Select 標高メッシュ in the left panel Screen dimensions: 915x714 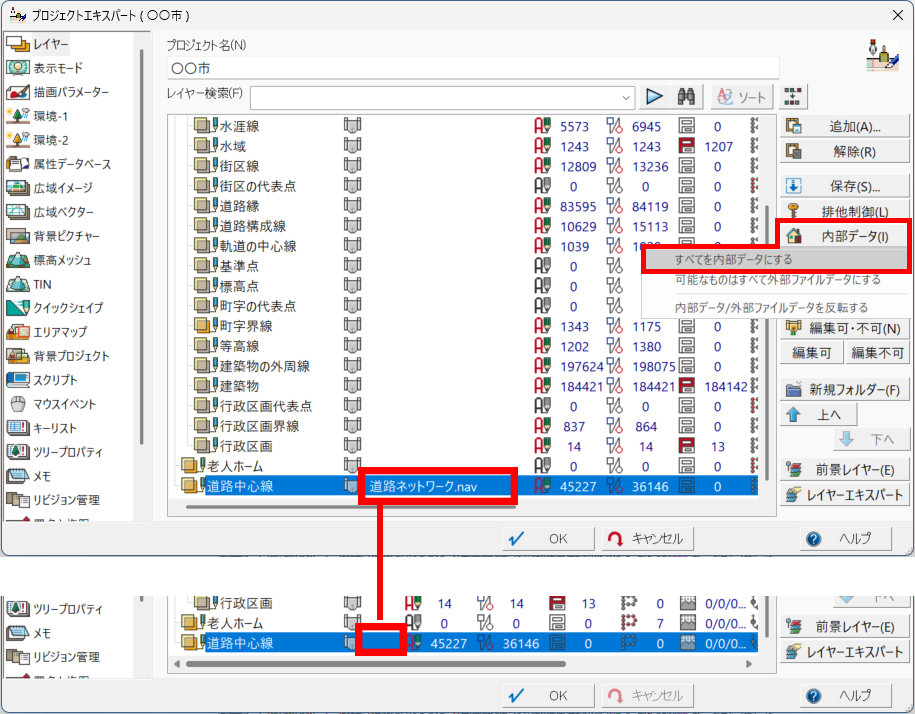tap(62, 260)
